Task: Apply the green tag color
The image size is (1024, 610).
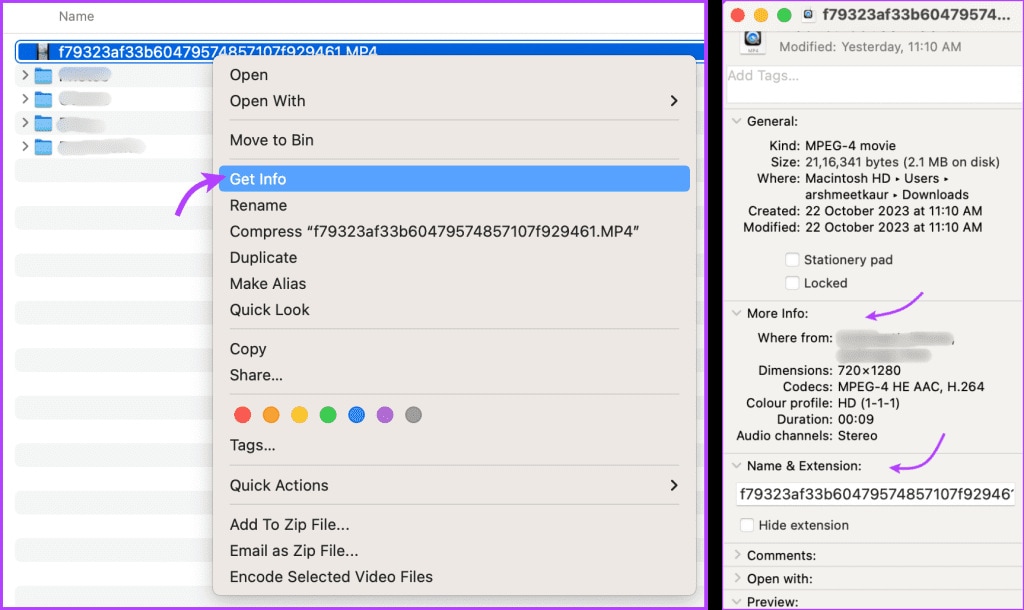Action: coord(328,415)
